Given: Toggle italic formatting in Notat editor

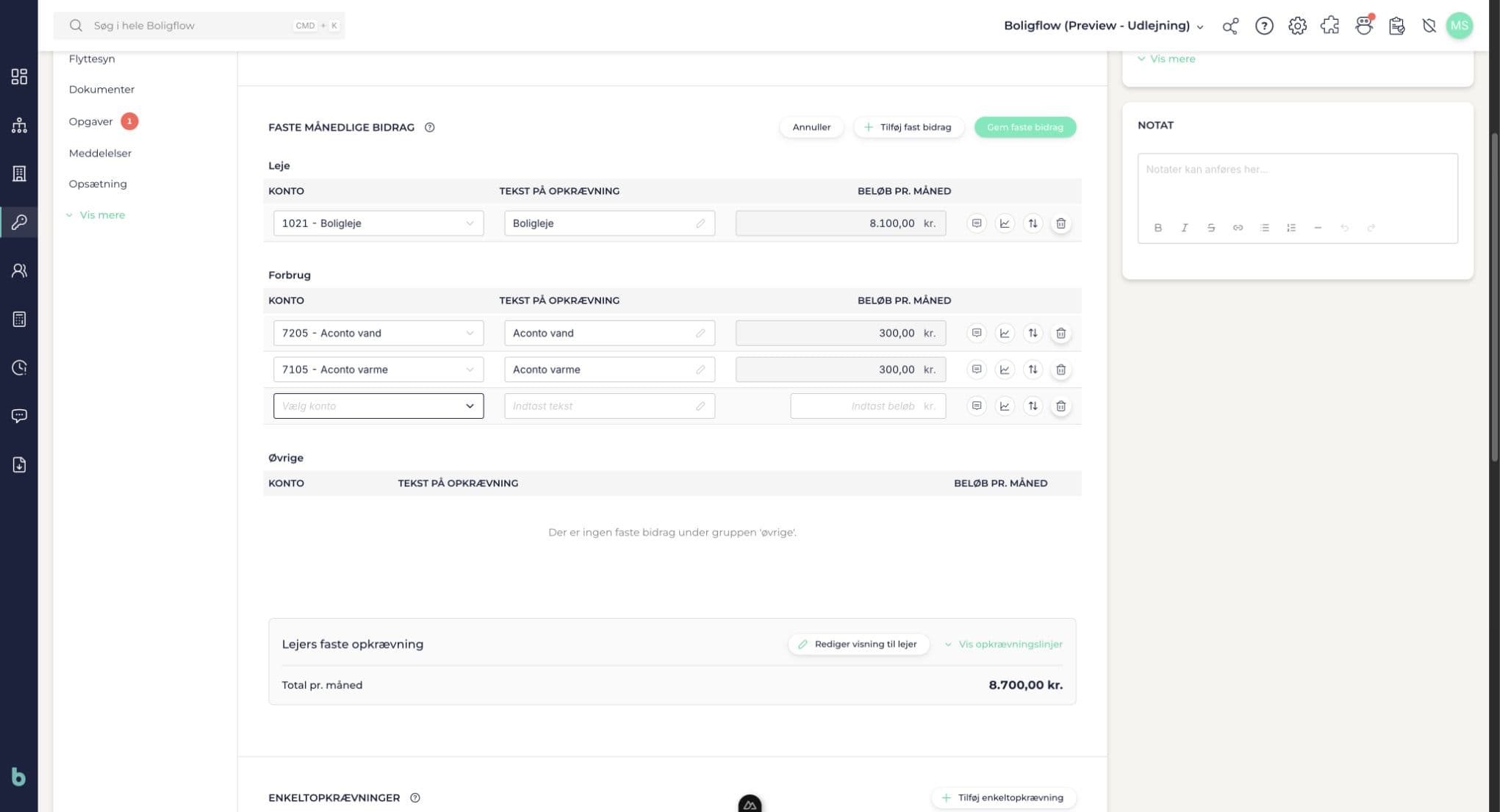Looking at the screenshot, I should (1184, 228).
